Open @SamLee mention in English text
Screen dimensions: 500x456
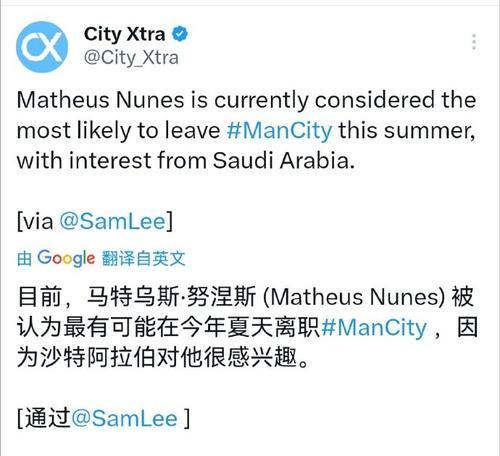113,221
